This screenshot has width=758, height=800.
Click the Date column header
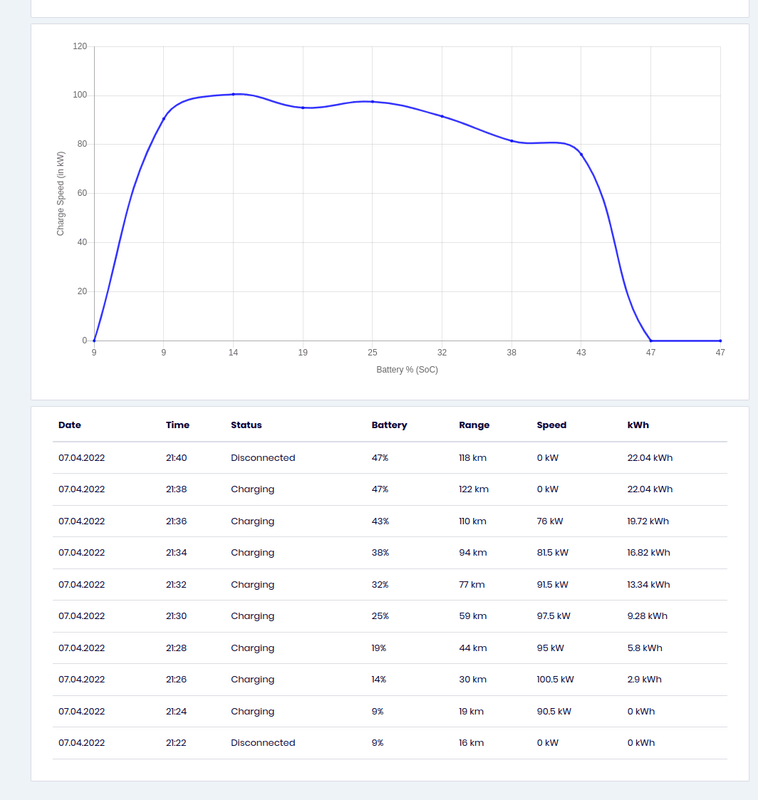click(x=69, y=425)
